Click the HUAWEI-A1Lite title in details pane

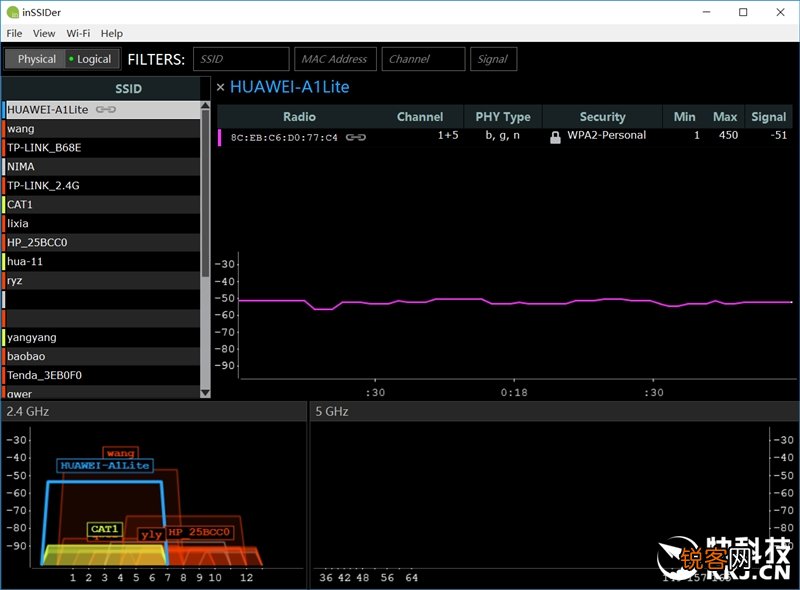coord(290,87)
